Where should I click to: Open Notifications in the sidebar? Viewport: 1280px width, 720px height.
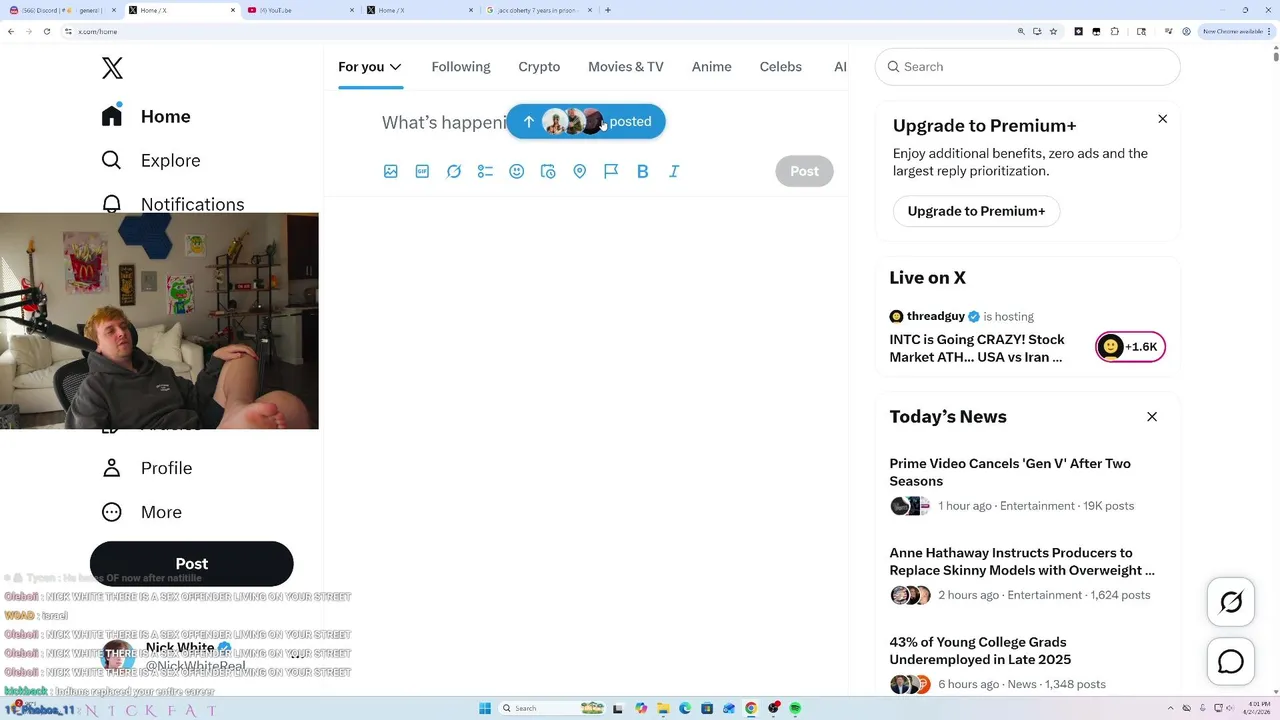tap(173, 203)
